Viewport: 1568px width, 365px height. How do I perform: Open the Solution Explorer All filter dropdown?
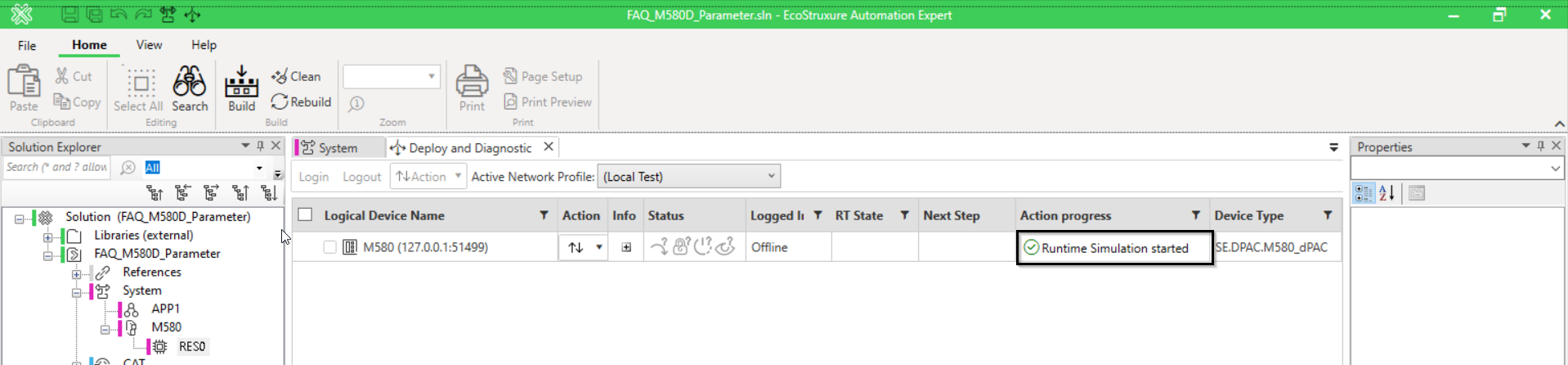pyautogui.click(x=259, y=168)
